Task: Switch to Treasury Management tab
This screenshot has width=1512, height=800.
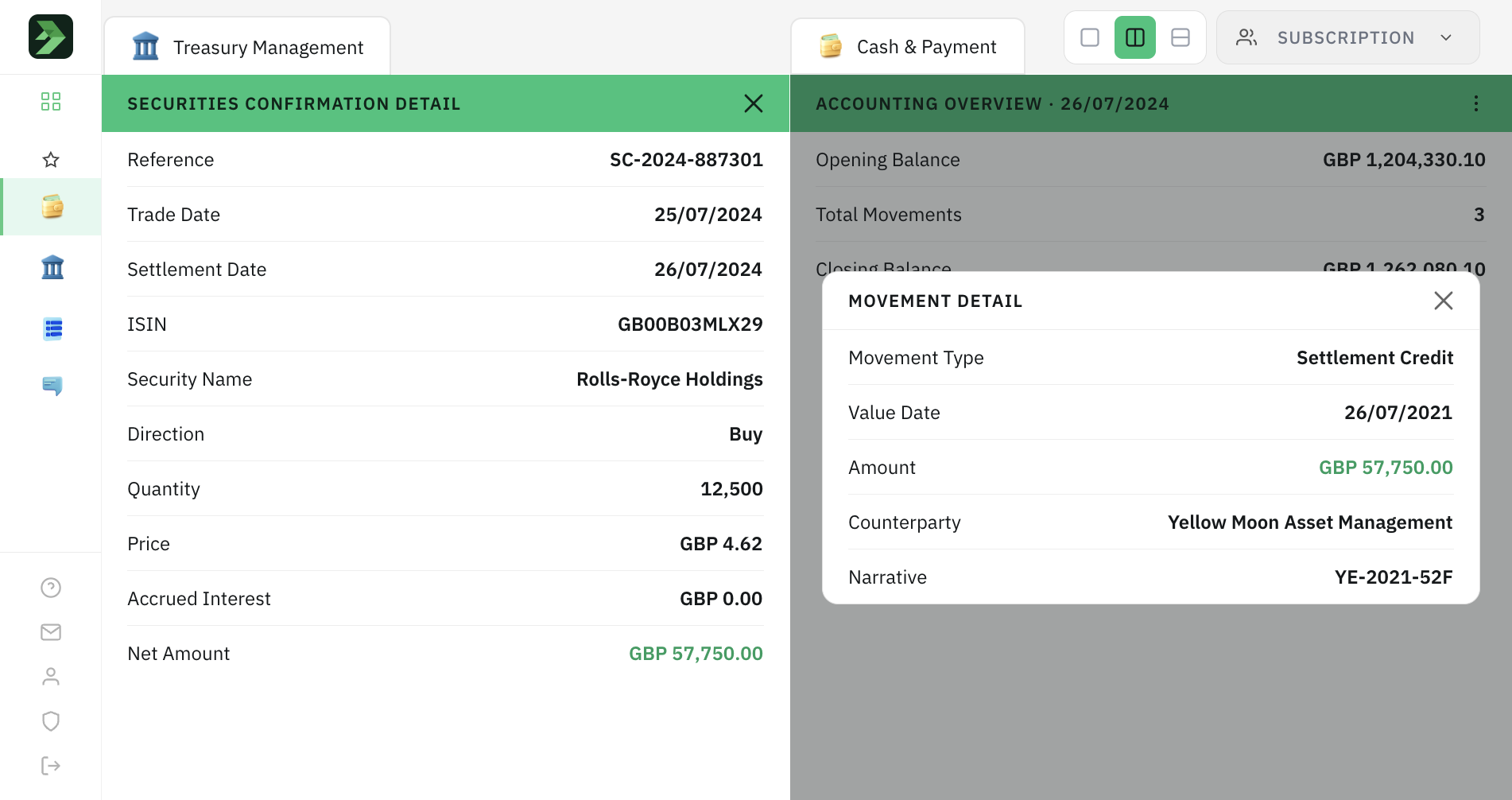Action: 247,47
